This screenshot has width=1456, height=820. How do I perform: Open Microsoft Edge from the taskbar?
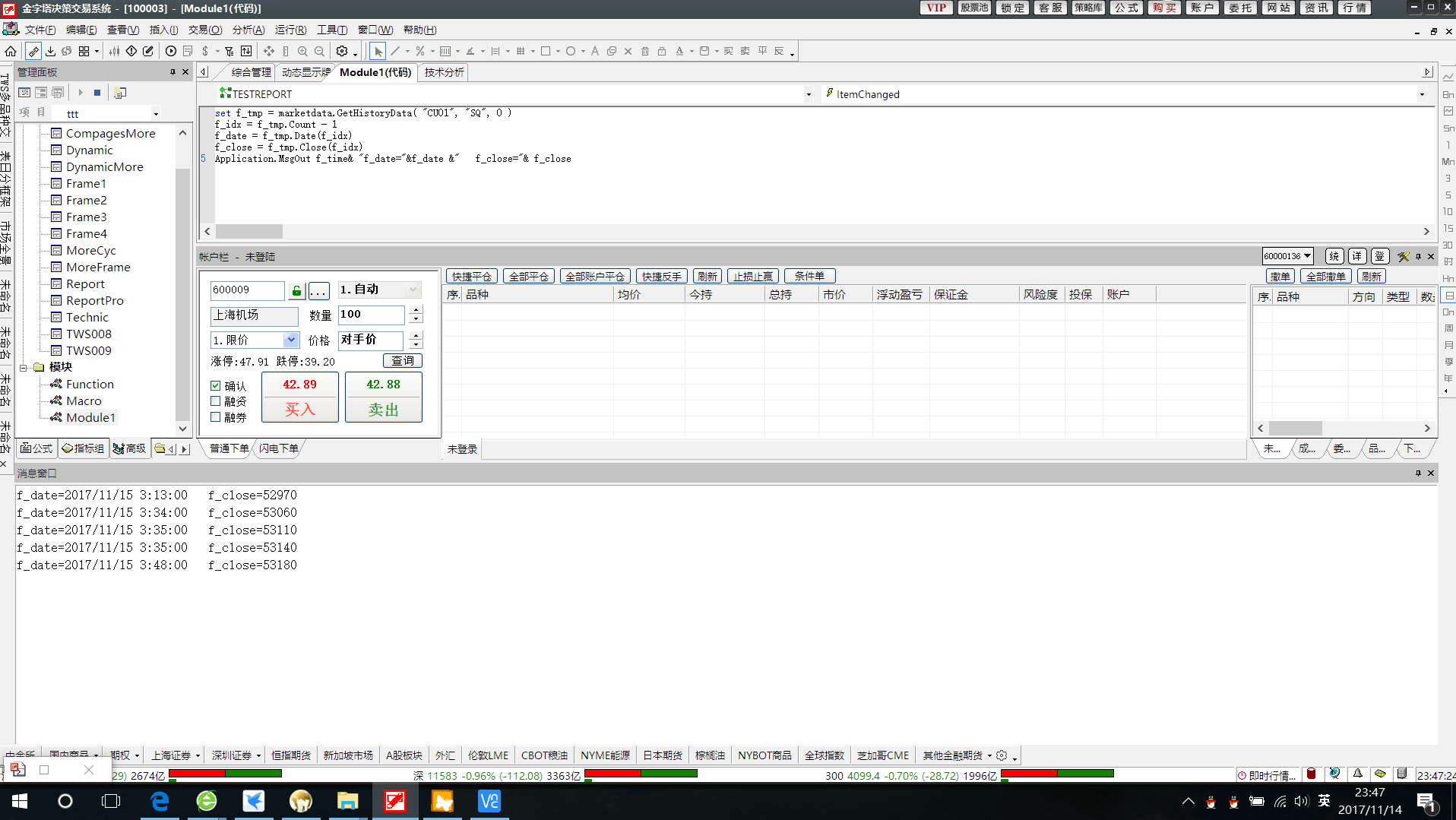[160, 801]
